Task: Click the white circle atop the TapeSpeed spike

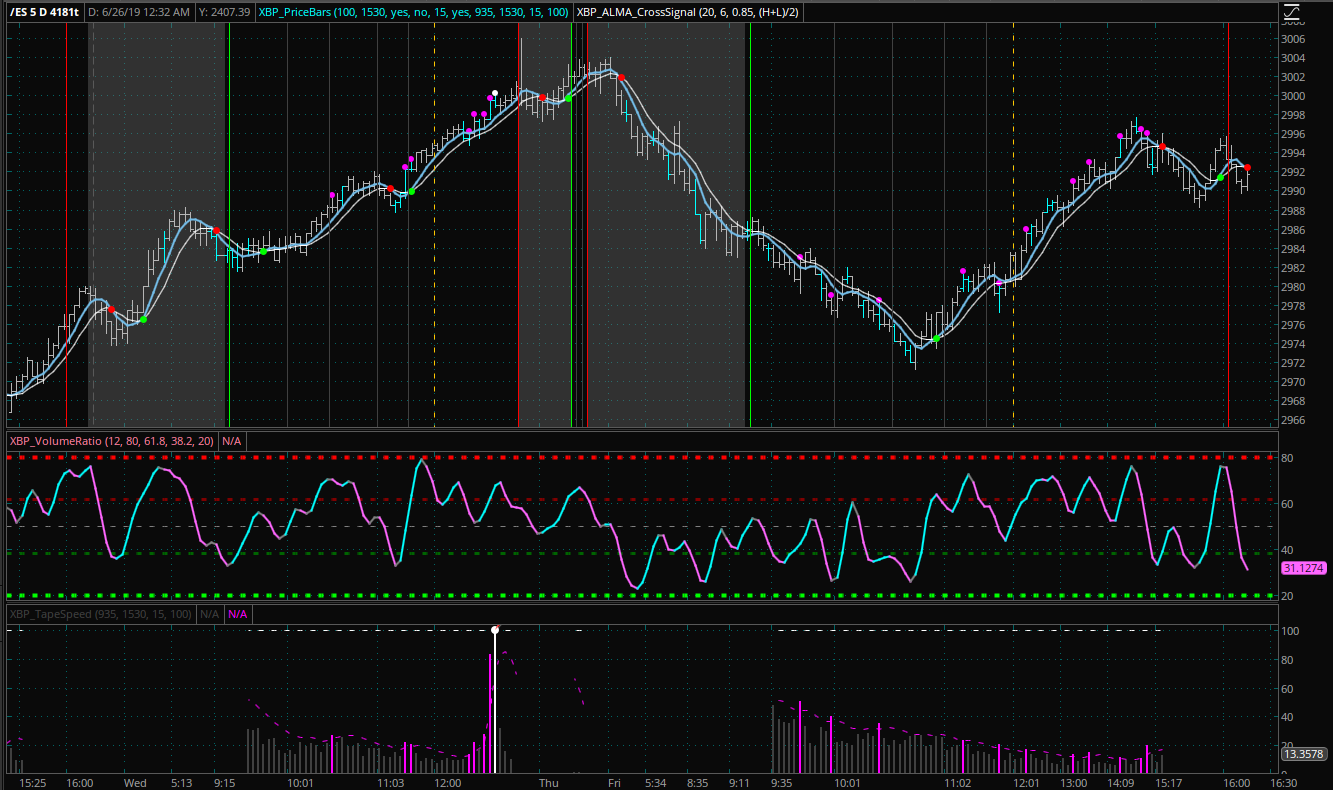Action: [x=494, y=630]
